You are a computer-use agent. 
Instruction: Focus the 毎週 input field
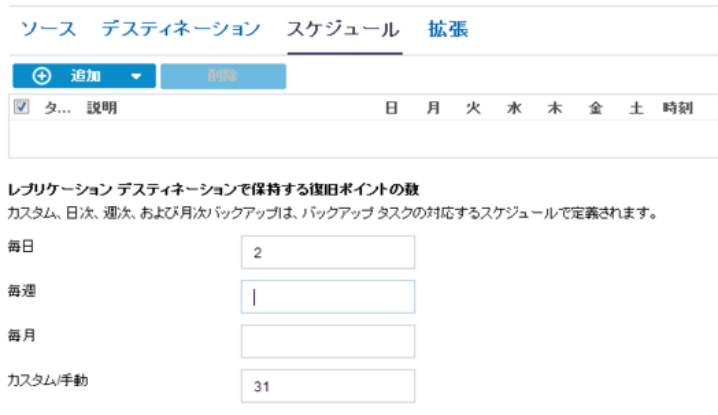[328, 297]
